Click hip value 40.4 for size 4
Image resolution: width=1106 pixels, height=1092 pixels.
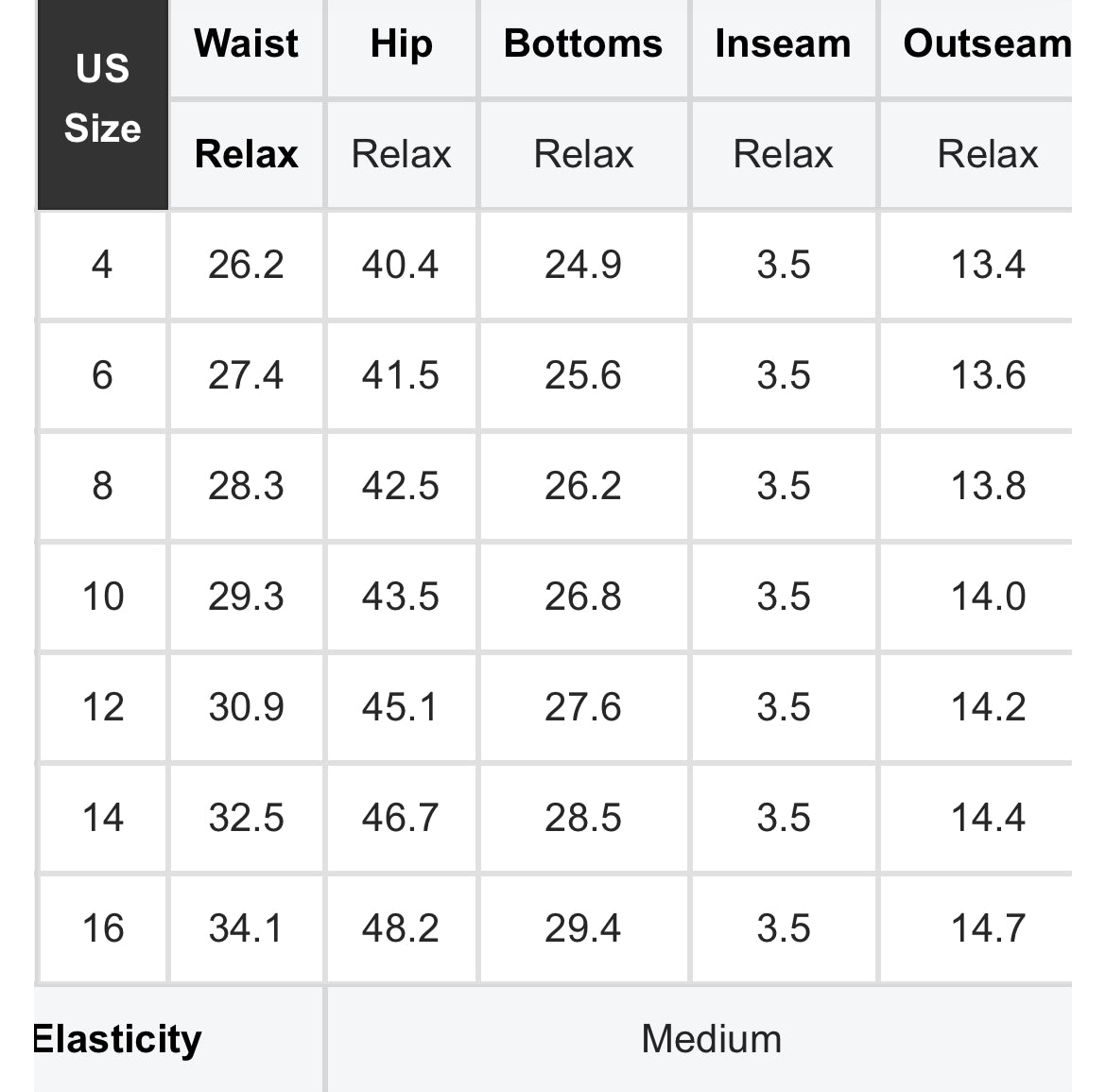click(400, 265)
